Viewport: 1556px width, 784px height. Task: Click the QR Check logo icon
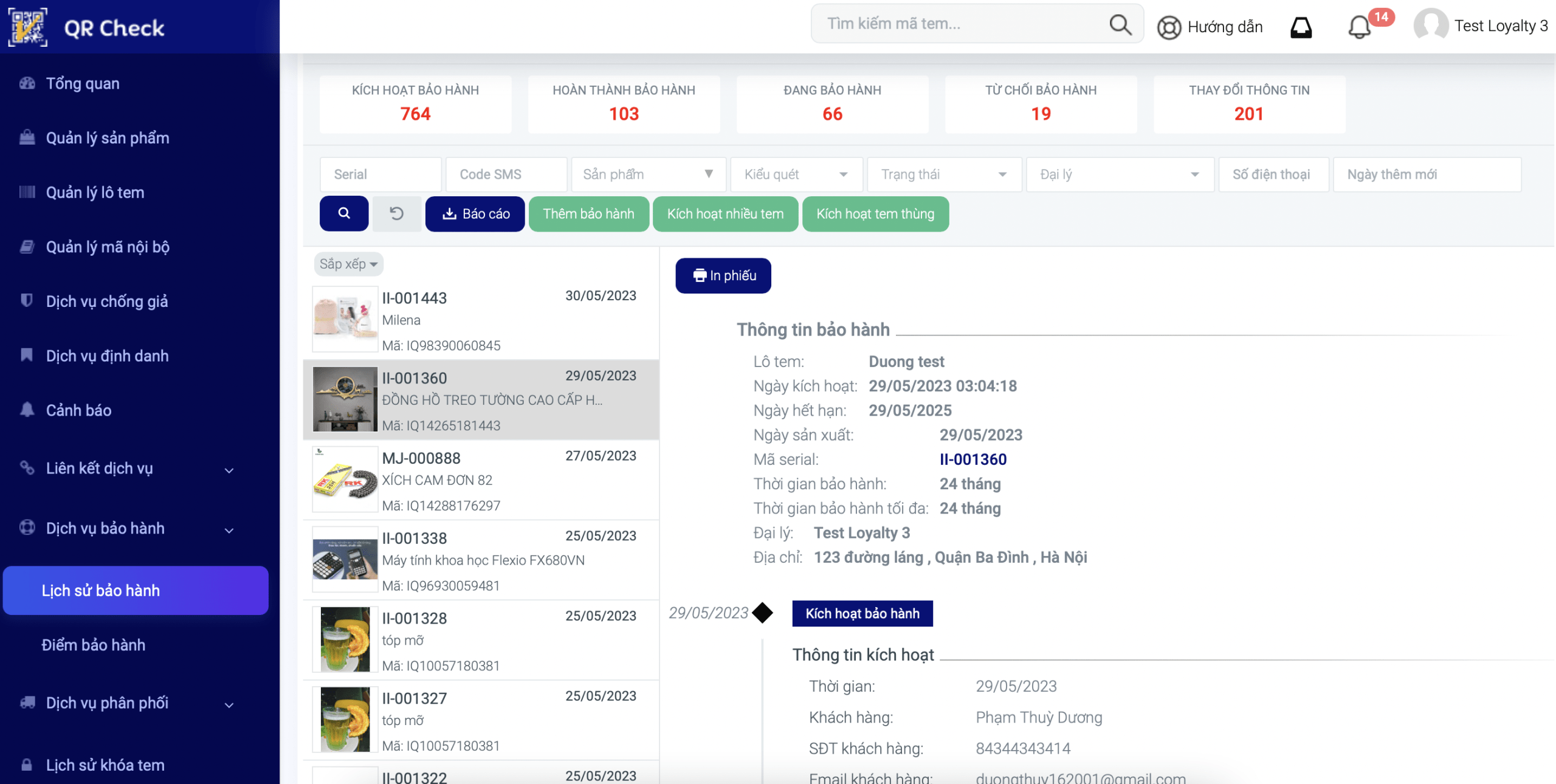(x=27, y=27)
